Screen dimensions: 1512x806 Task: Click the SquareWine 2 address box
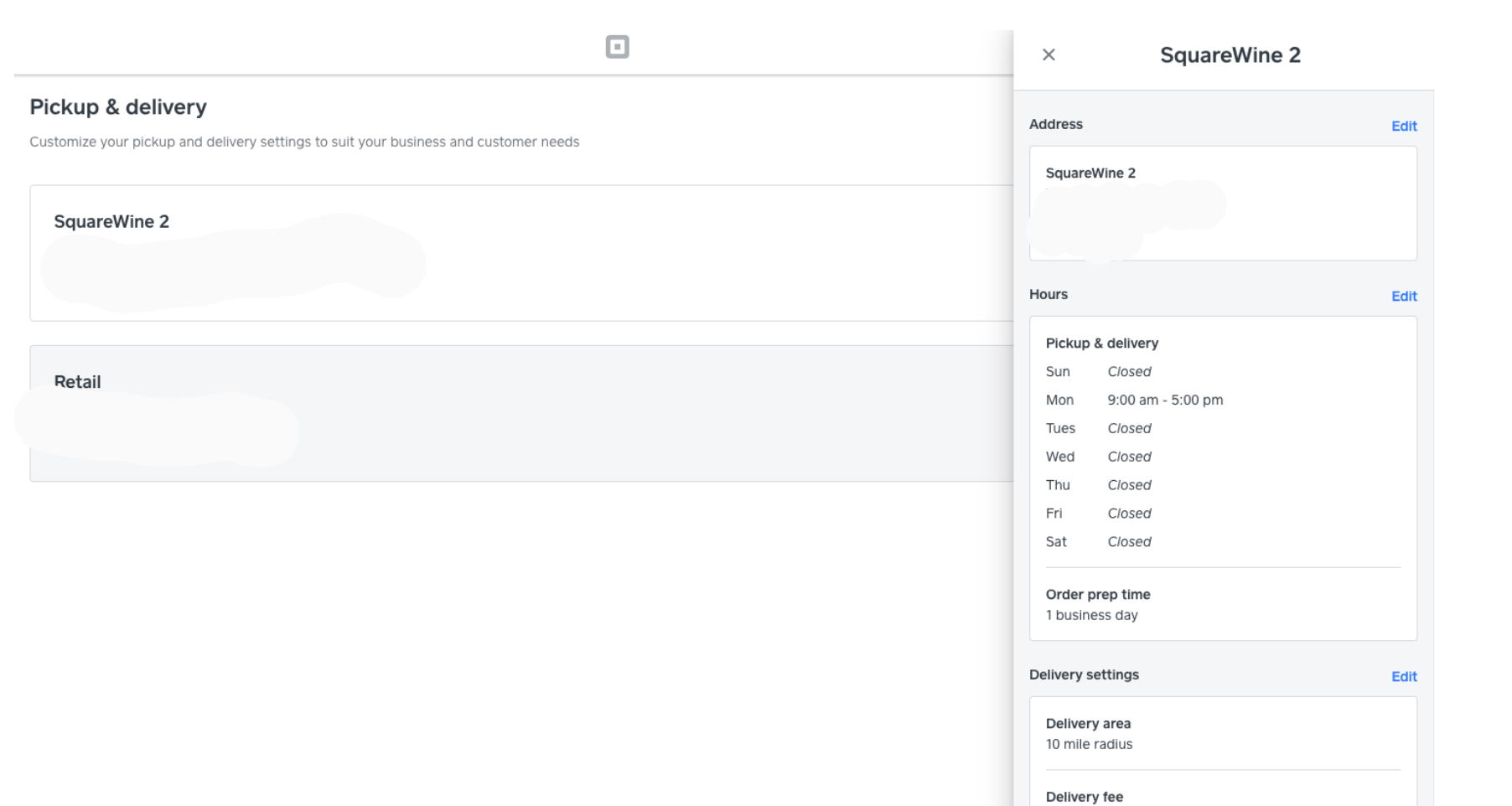click(x=1222, y=203)
